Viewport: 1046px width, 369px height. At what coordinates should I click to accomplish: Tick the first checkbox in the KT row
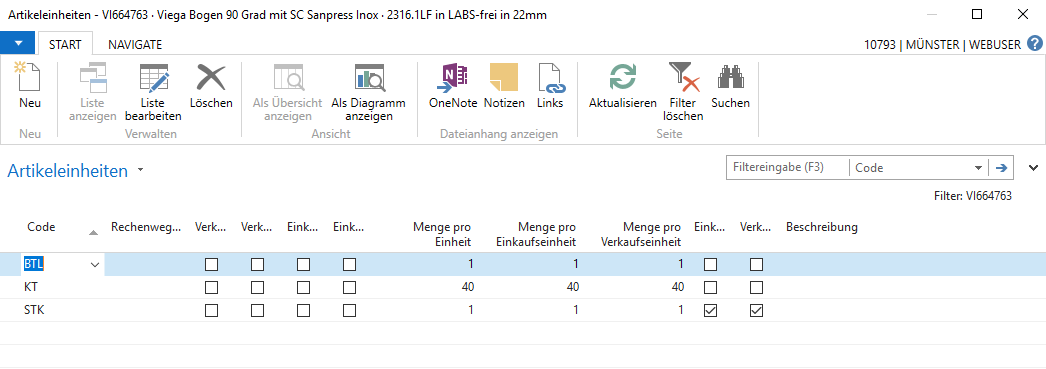click(211, 288)
